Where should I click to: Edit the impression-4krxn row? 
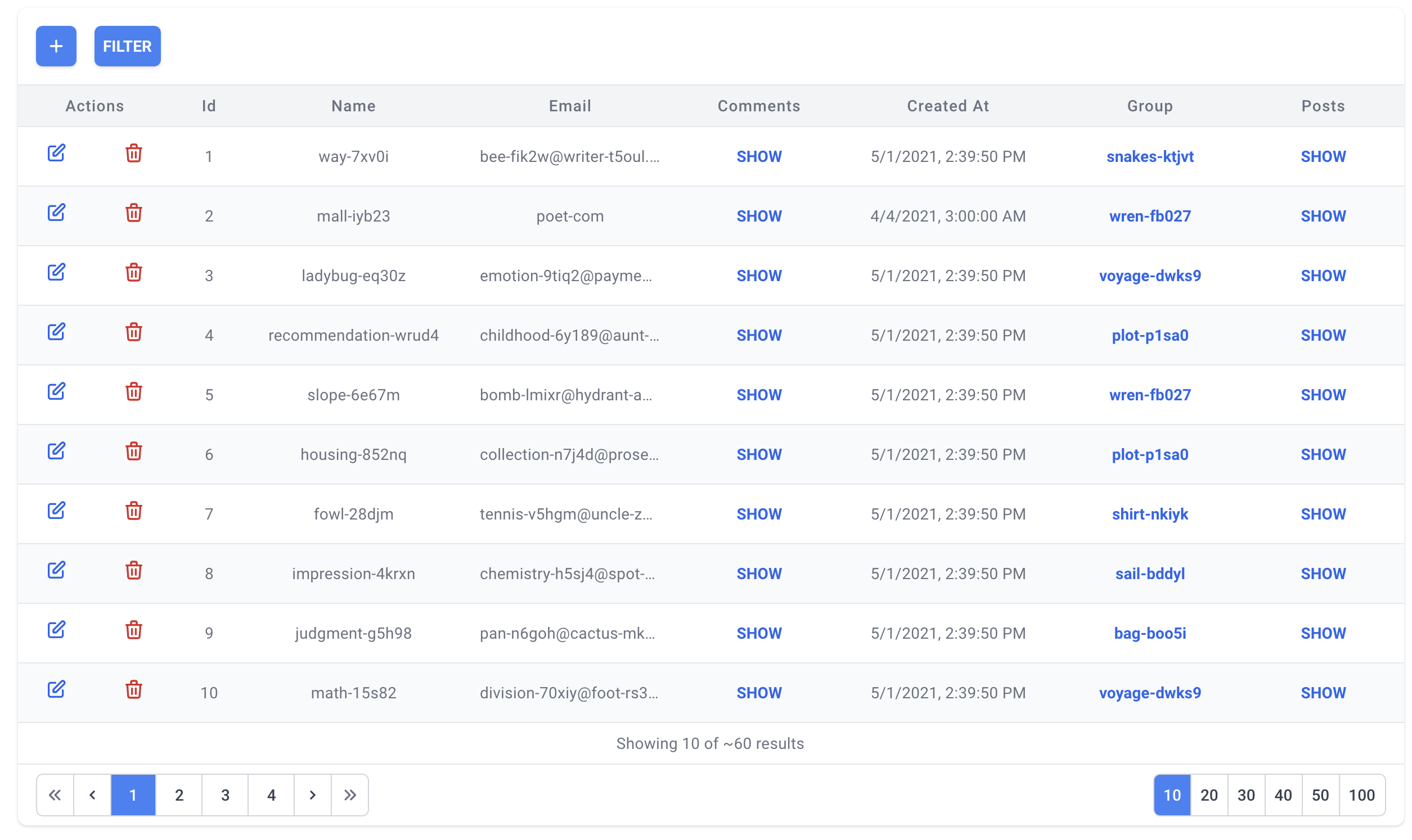click(x=56, y=570)
